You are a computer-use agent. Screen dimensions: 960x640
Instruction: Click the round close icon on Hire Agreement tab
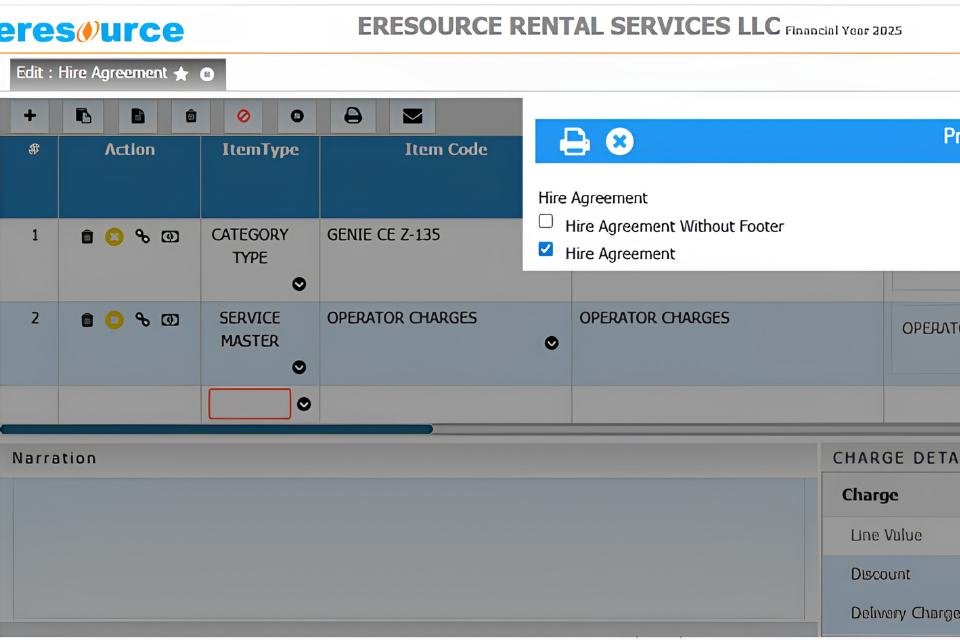(x=207, y=74)
